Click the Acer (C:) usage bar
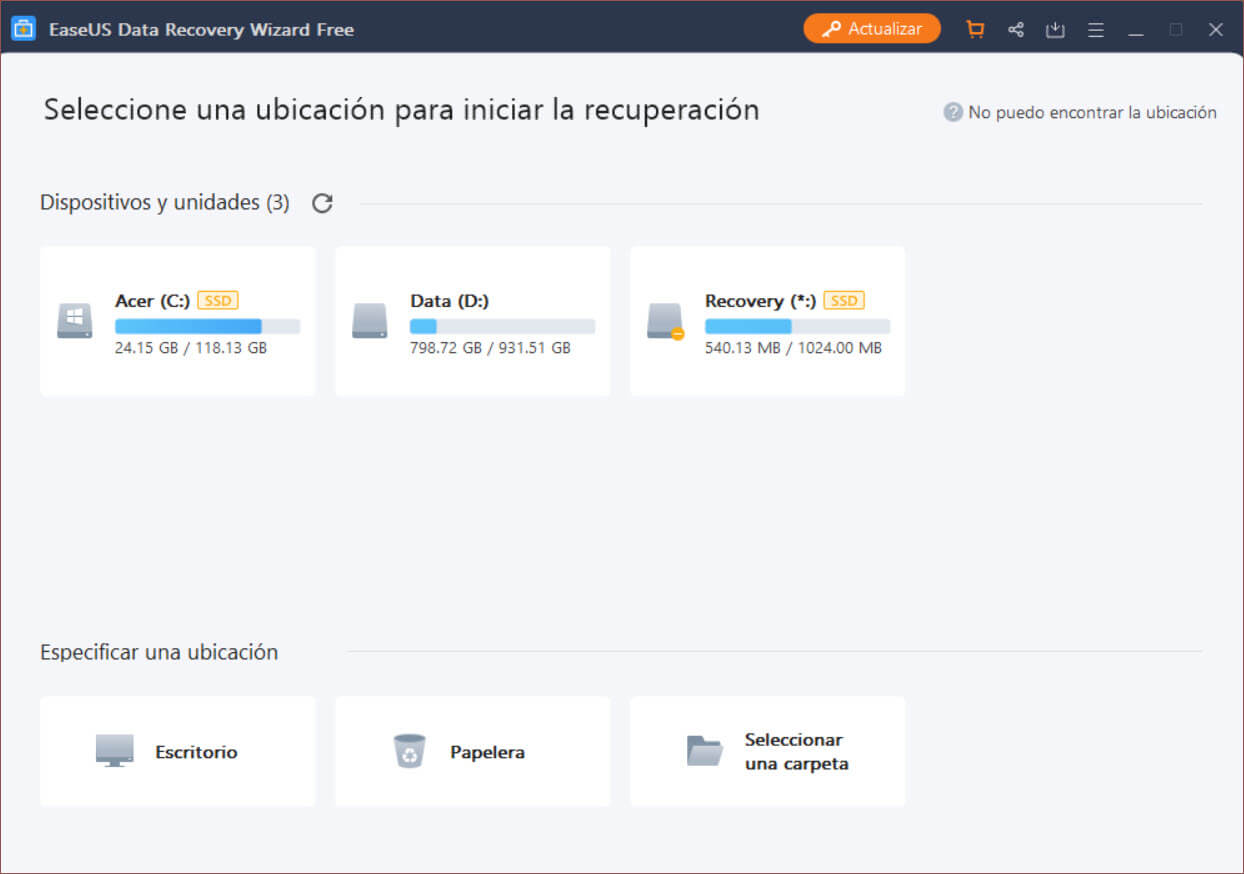 coord(207,326)
